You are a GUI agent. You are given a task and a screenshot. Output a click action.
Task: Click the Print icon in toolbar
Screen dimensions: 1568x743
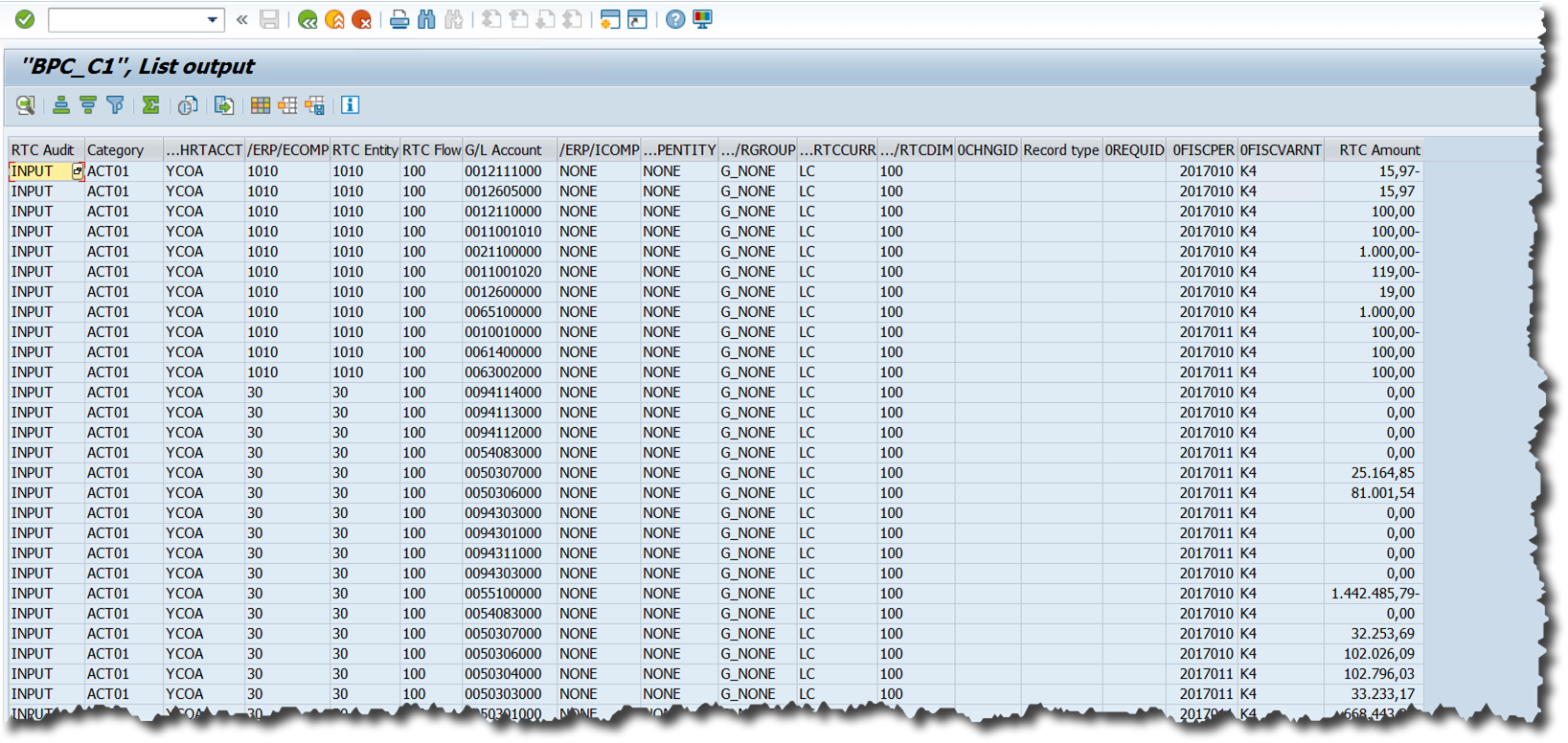(x=399, y=19)
